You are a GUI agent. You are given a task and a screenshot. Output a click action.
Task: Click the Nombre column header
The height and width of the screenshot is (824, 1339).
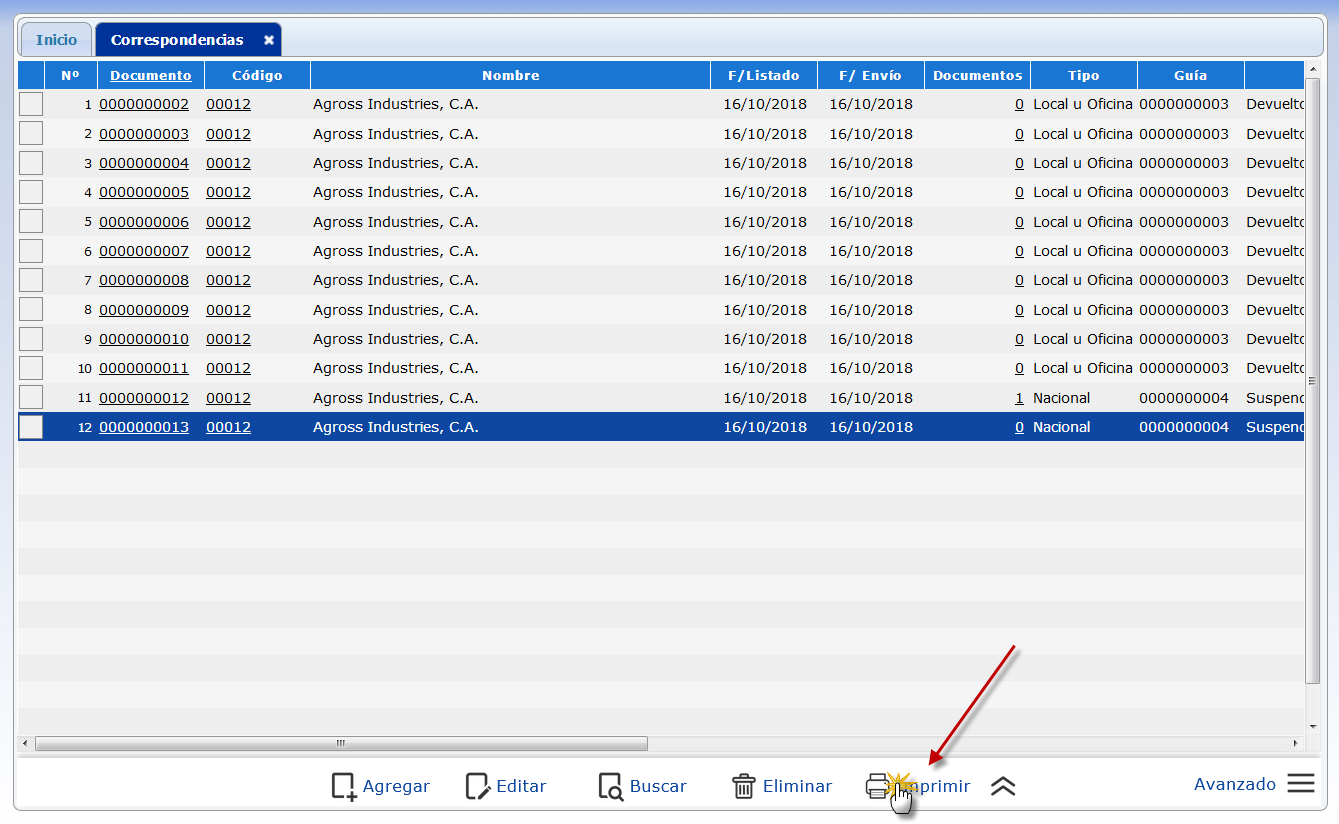[510, 75]
